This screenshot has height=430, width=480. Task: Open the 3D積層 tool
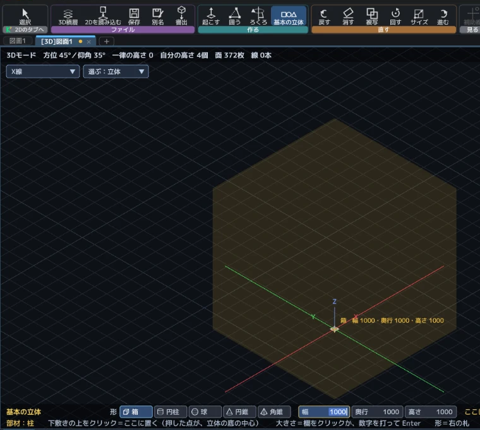[68, 17]
